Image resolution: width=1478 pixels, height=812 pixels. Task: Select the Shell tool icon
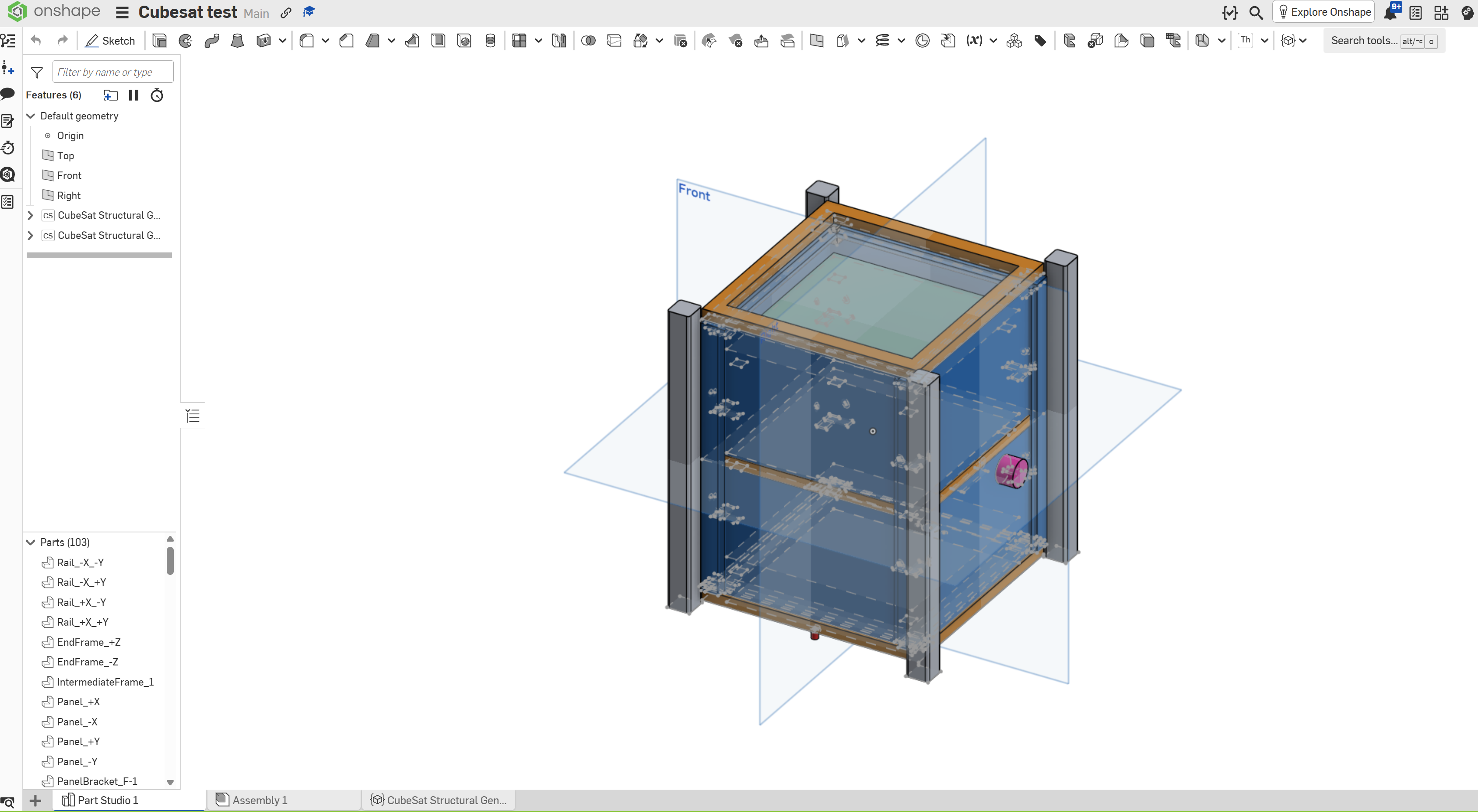coord(438,41)
